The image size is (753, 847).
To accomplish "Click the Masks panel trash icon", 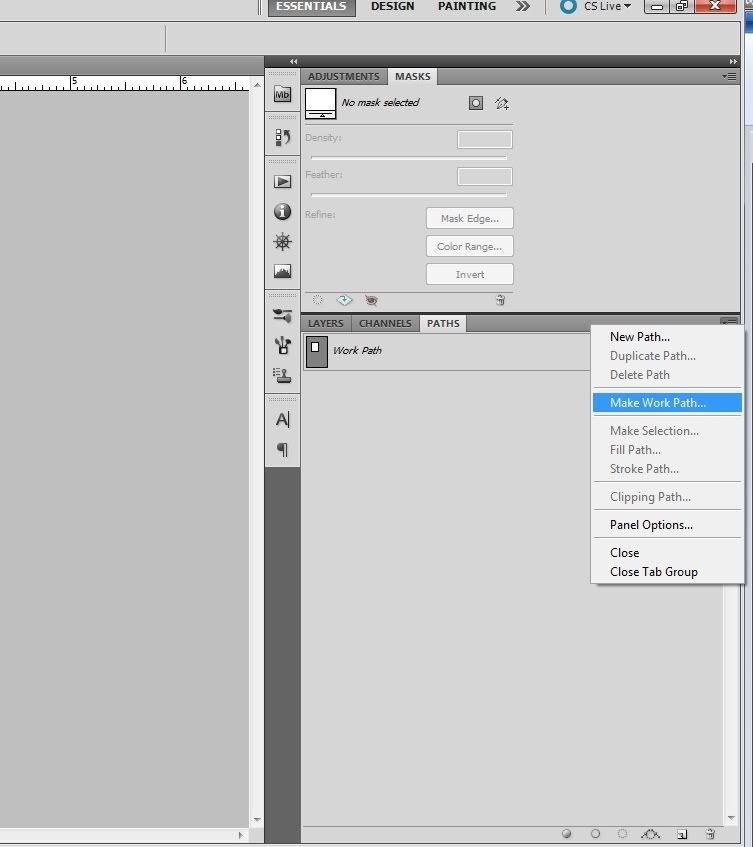I will point(500,300).
